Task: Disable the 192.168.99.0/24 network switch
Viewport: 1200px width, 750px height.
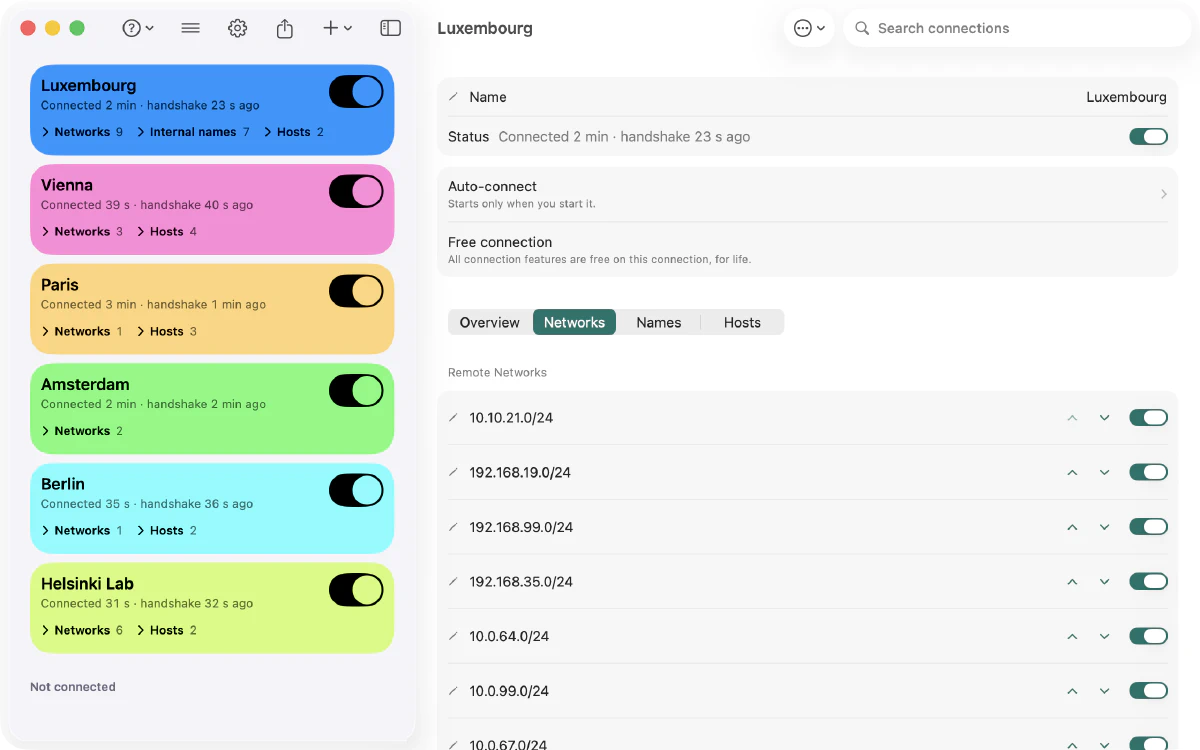Action: (x=1148, y=527)
